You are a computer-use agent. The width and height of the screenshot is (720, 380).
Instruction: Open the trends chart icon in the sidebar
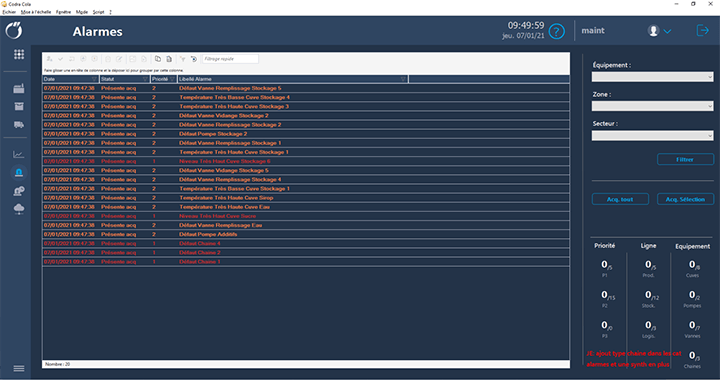19,154
